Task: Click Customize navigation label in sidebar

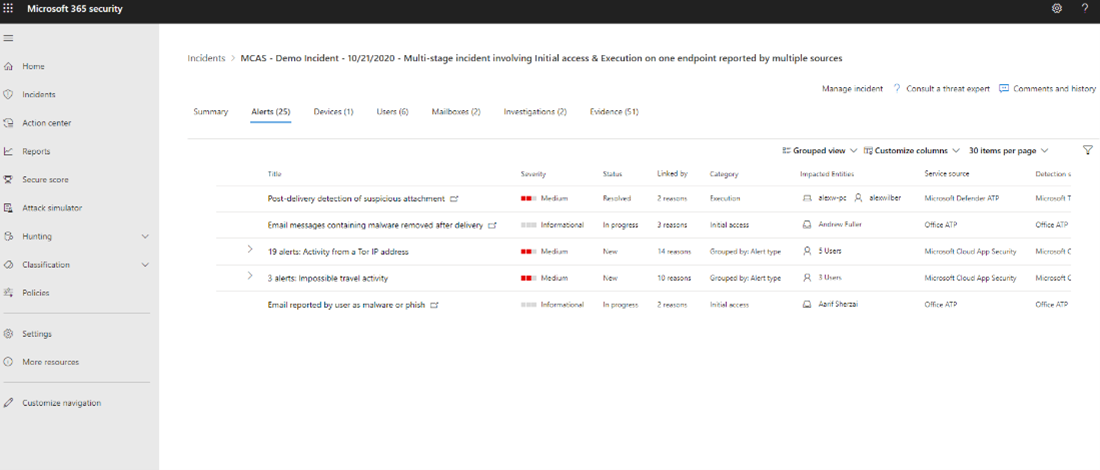Action: [x=62, y=403]
